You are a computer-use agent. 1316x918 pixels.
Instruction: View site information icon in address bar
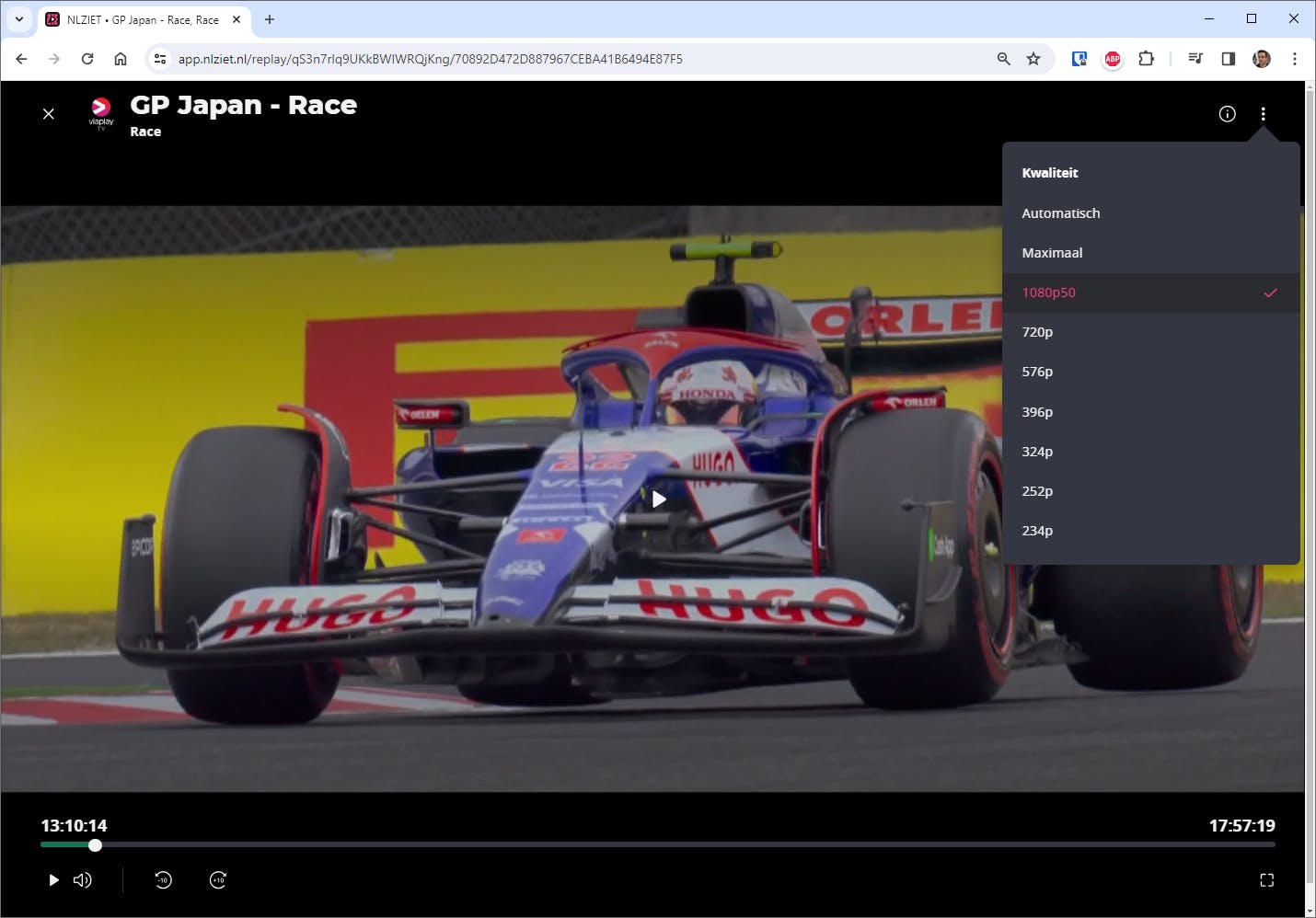tap(160, 59)
